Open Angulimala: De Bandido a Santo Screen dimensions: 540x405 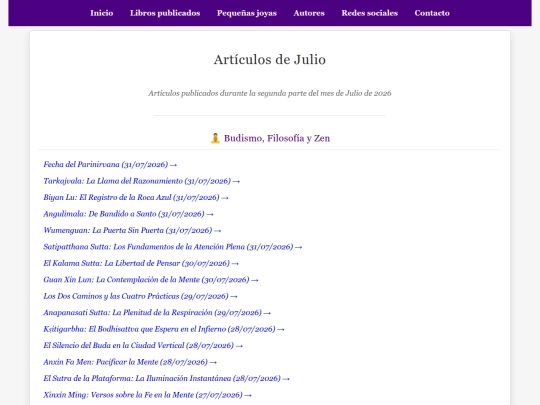[128, 214]
